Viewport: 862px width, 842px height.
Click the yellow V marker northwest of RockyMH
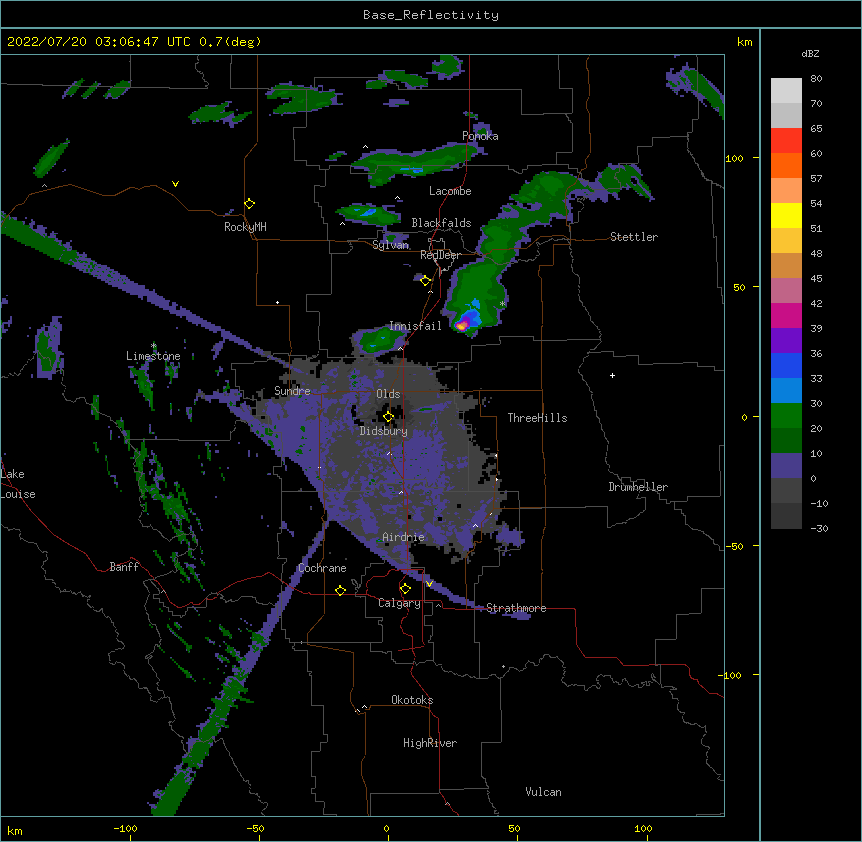pyautogui.click(x=175, y=184)
